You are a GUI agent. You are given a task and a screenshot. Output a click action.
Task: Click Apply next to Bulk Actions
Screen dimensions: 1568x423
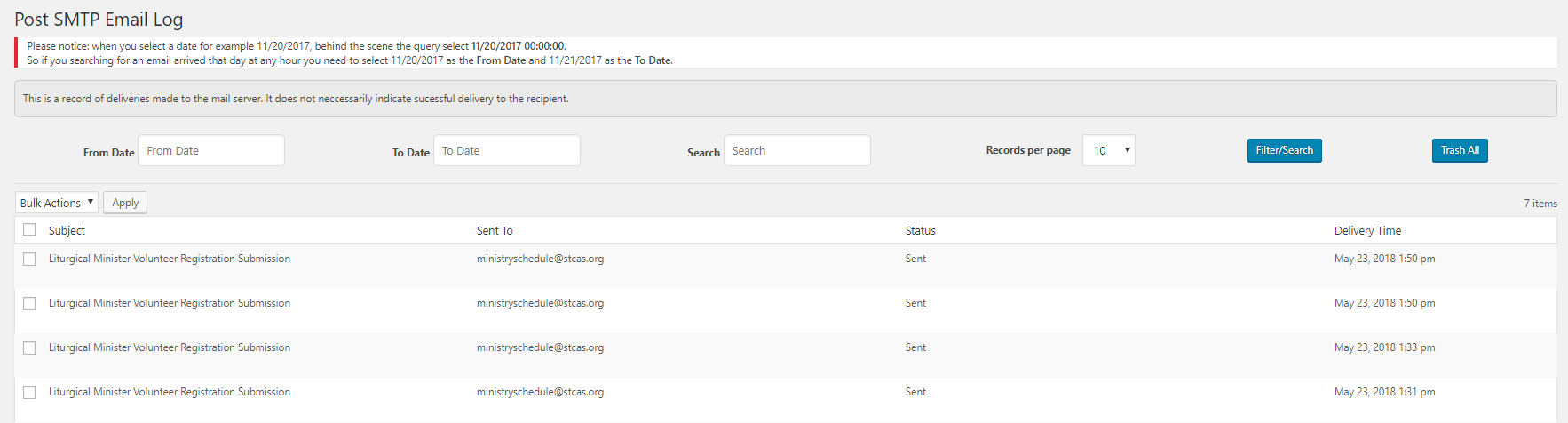coord(125,203)
